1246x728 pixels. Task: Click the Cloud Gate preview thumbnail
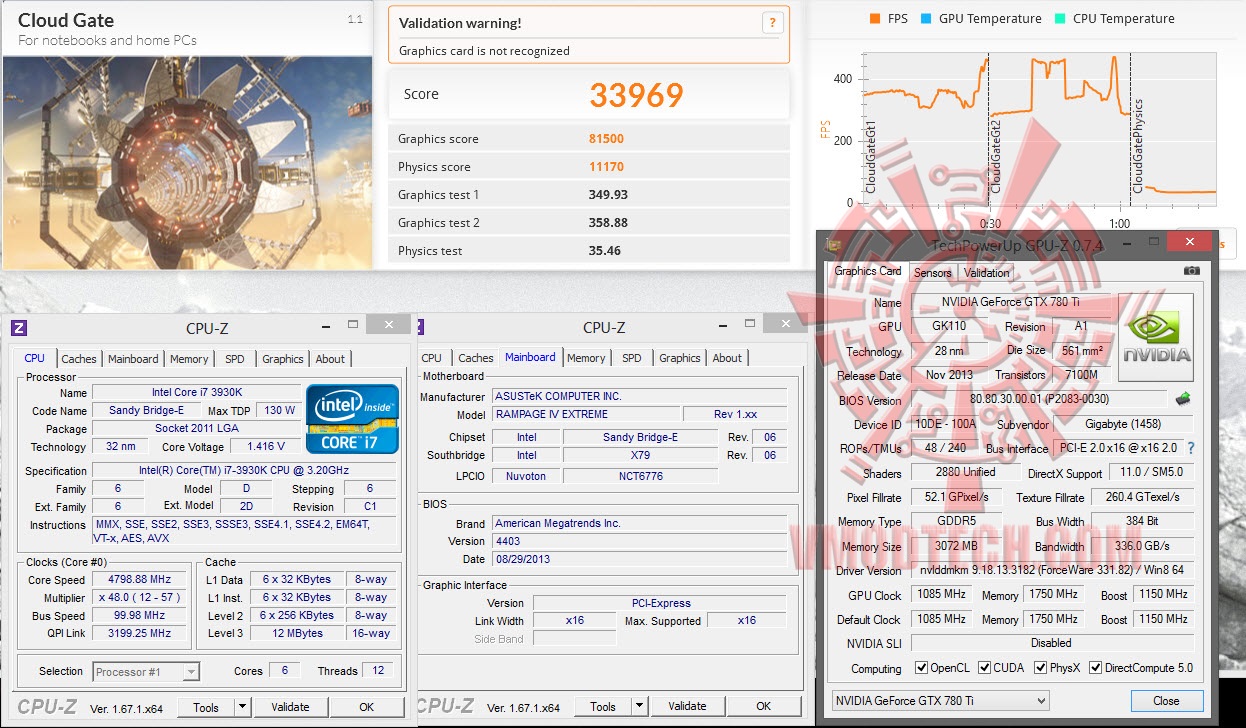(x=187, y=161)
